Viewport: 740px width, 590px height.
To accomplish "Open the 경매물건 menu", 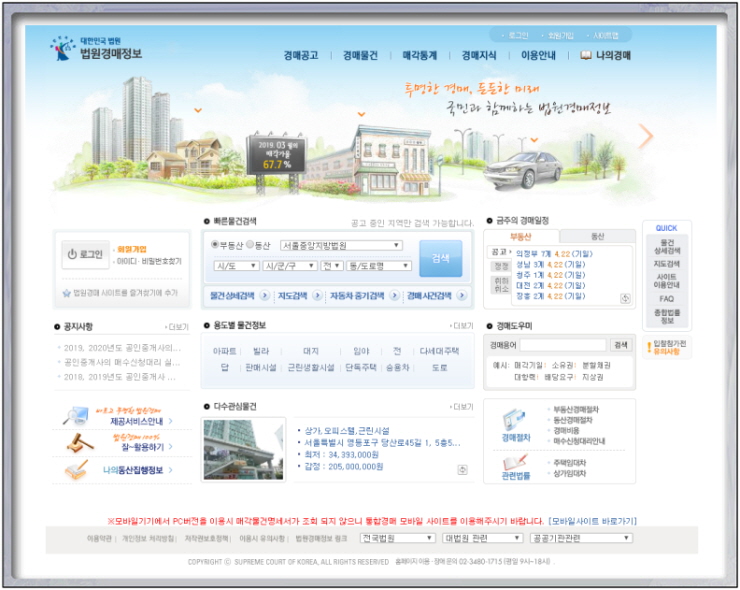I will (x=360, y=55).
